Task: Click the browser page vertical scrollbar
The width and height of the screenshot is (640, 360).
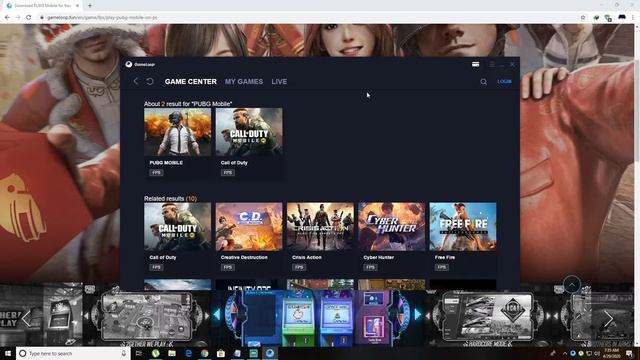Action: pos(637,110)
